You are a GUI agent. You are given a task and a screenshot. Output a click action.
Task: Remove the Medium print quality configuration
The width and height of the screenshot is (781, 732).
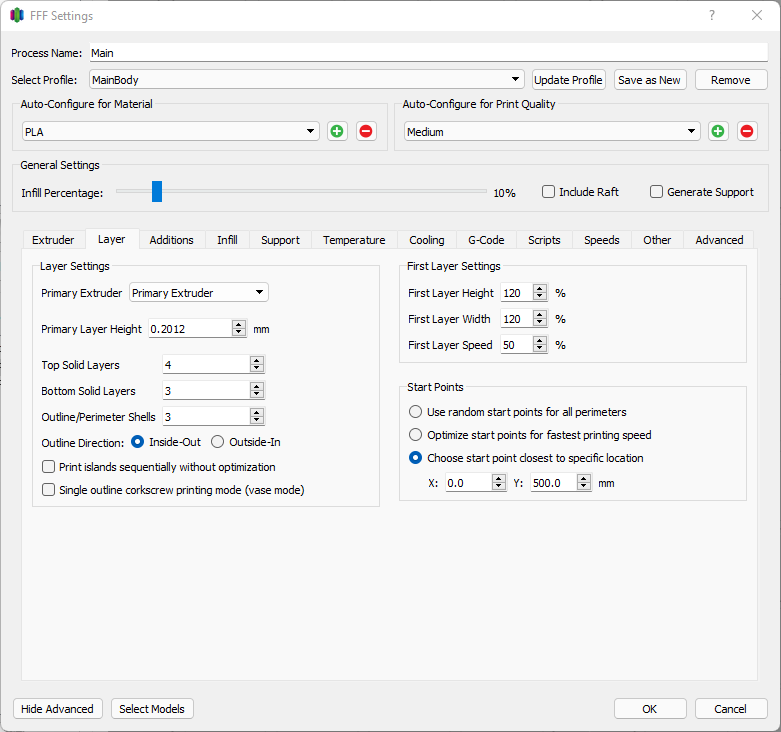pyautogui.click(x=747, y=131)
